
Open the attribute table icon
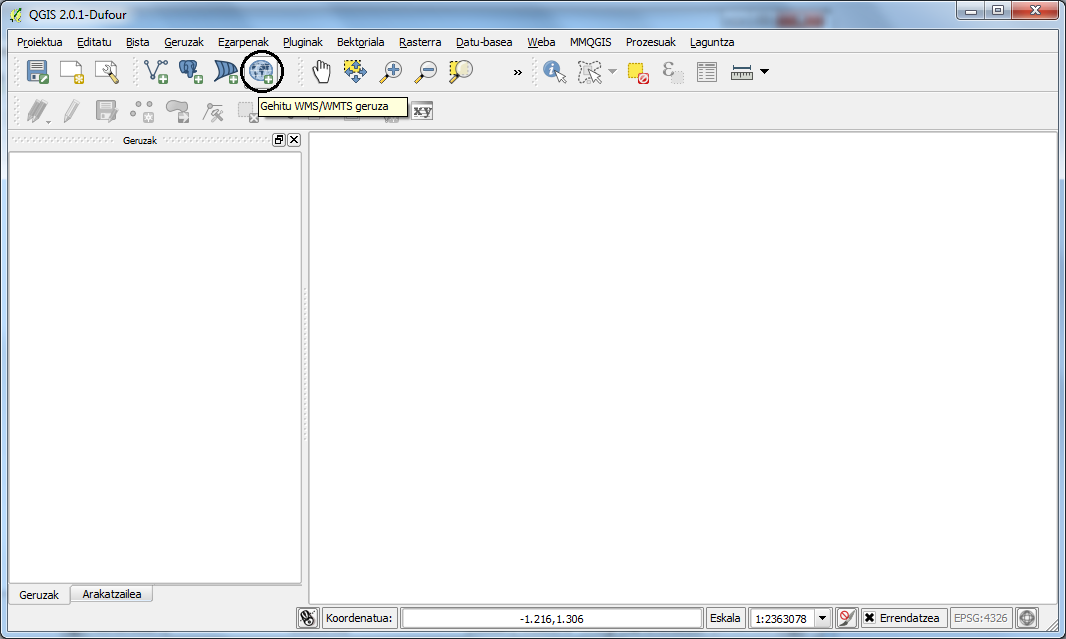click(x=707, y=71)
